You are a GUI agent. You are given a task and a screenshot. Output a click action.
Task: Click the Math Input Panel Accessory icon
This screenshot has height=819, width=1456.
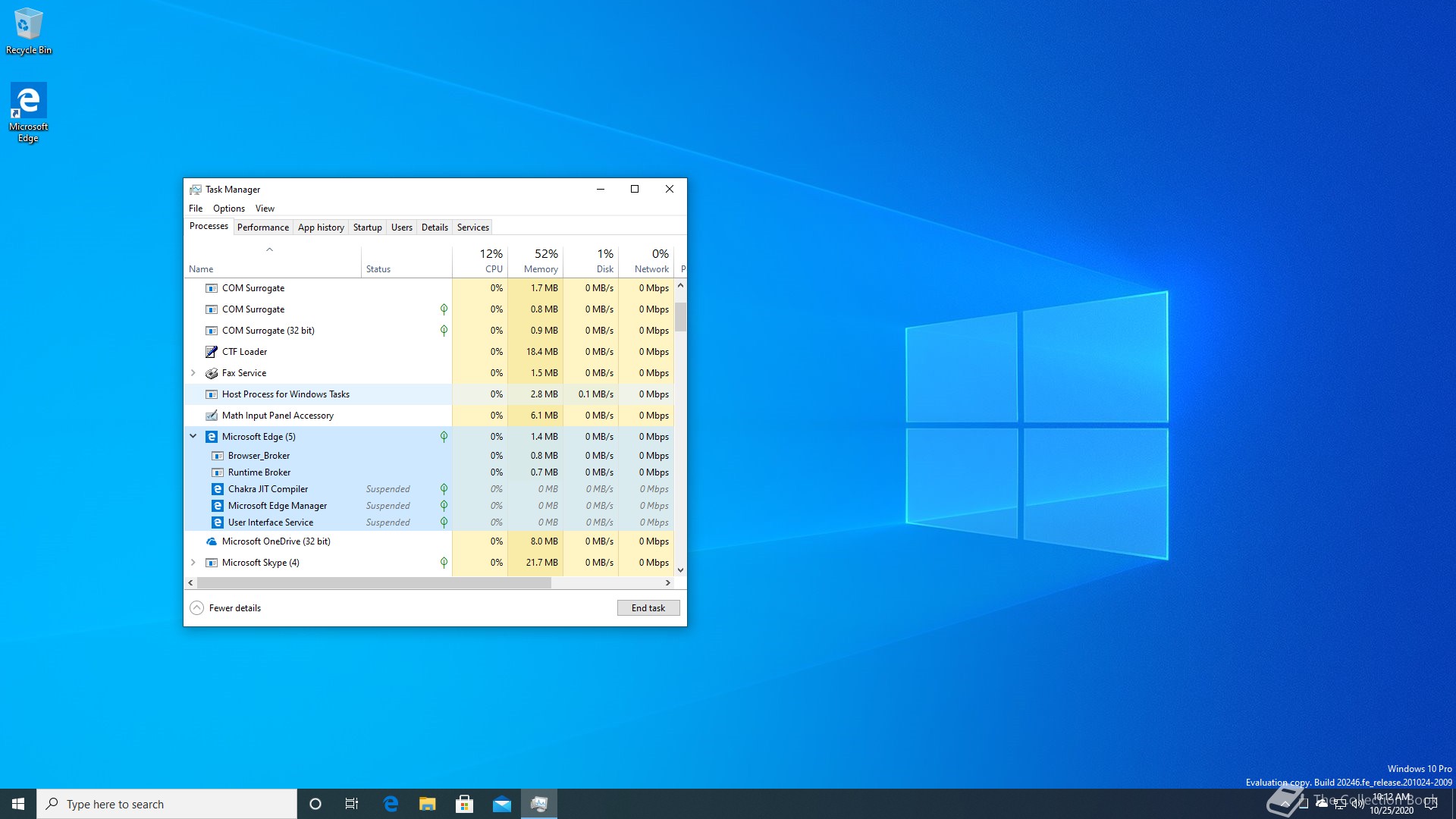pyautogui.click(x=212, y=416)
